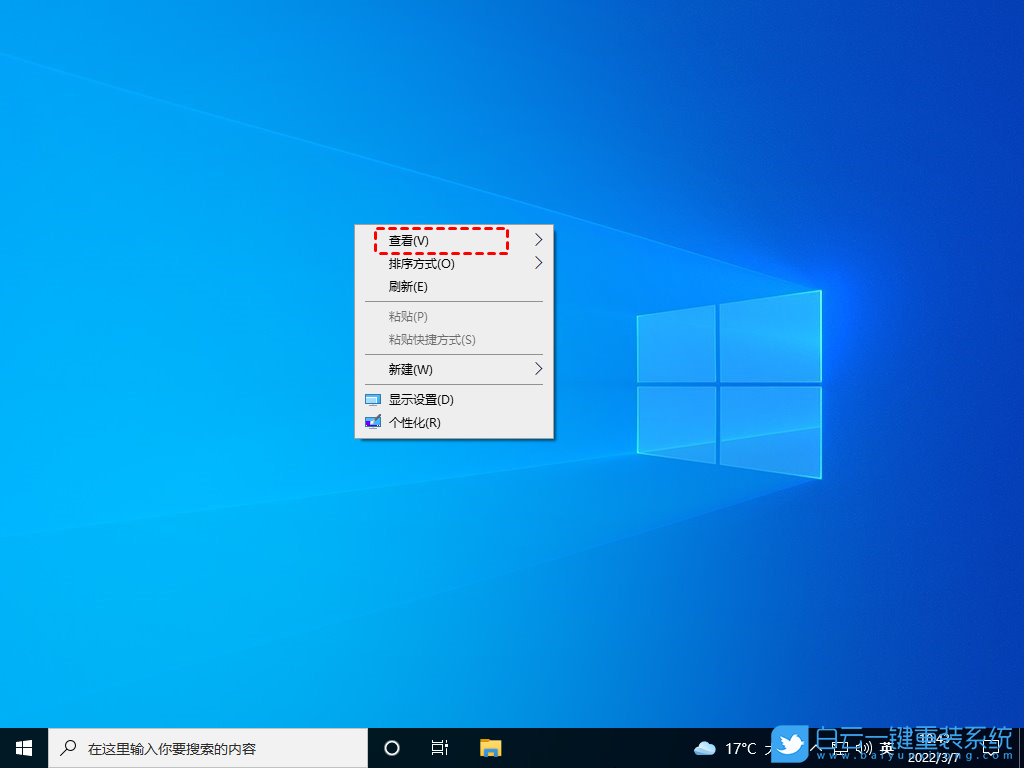
Task: Click the monitor icon beside 显示设置
Action: tap(372, 399)
